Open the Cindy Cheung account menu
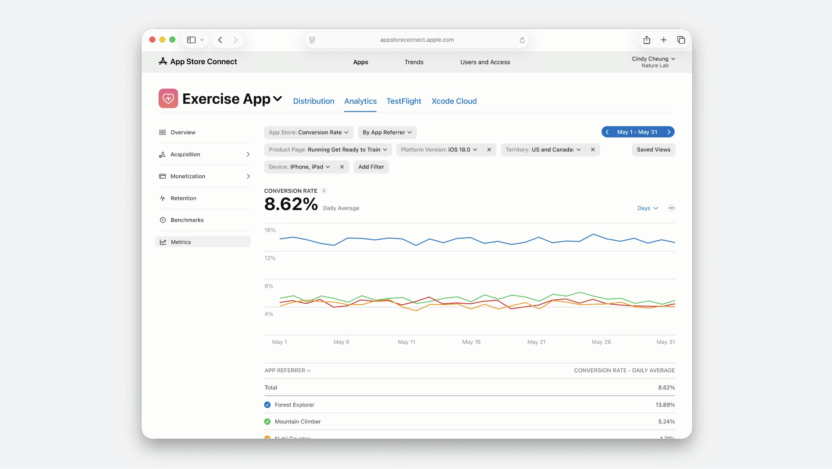832x469 pixels. point(653,62)
